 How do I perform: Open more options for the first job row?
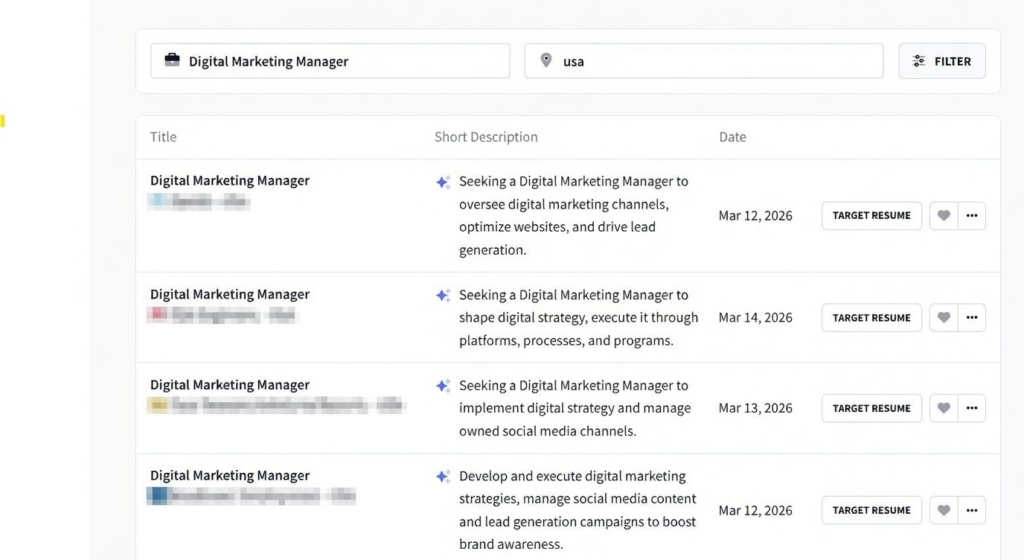(971, 216)
